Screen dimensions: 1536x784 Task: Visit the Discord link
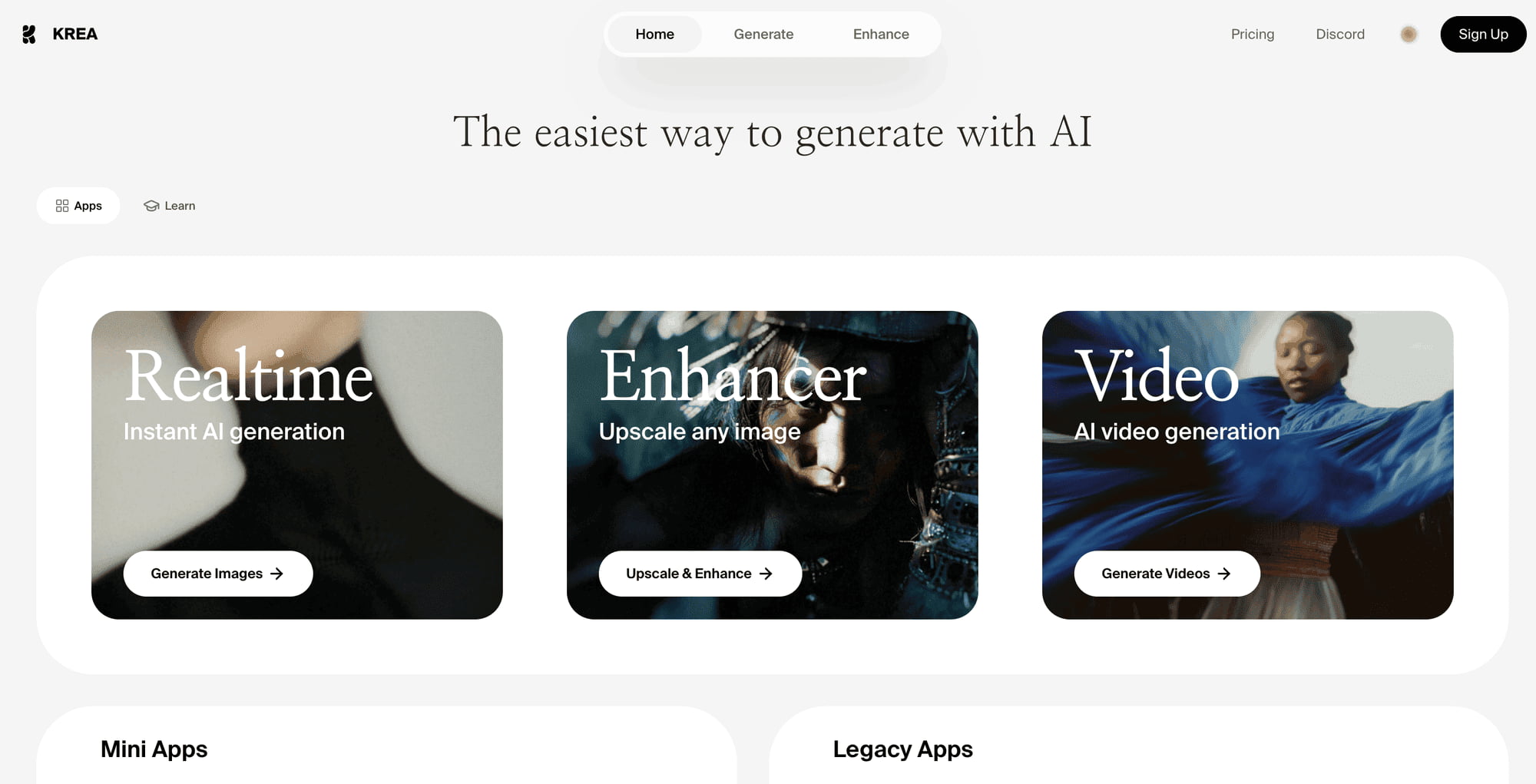click(x=1340, y=35)
